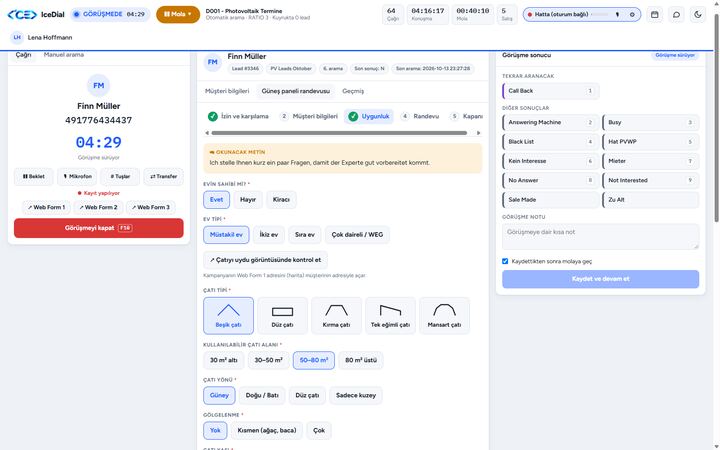Select Doğu / Batı roof direction
The height and width of the screenshot is (450, 720).
tap(262, 395)
